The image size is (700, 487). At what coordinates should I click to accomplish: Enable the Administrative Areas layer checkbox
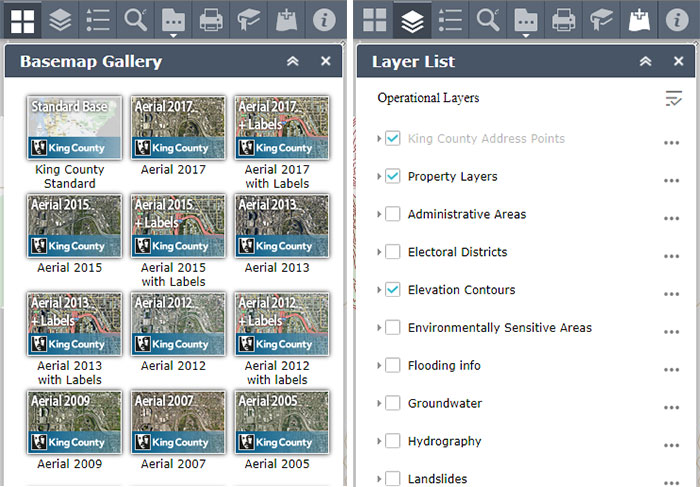tap(393, 214)
